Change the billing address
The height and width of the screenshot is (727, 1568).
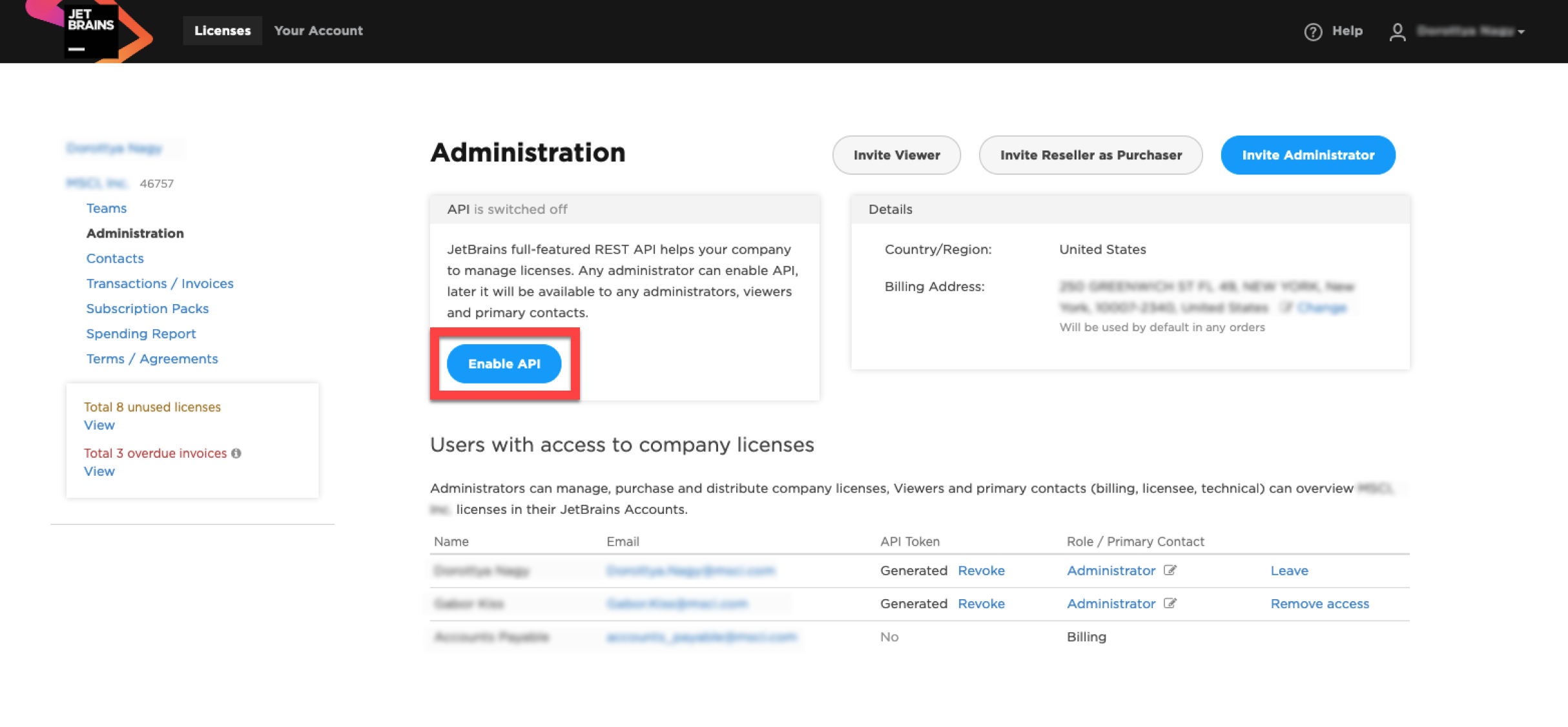pyautogui.click(x=1322, y=308)
